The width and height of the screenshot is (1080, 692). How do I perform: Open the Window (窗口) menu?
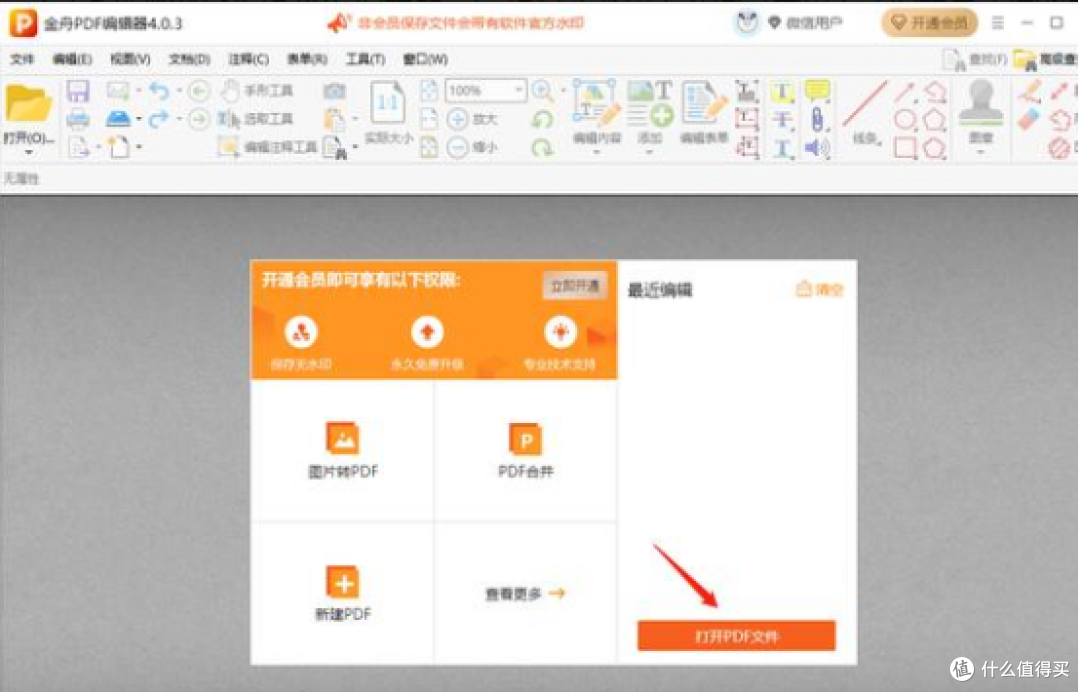pos(425,59)
